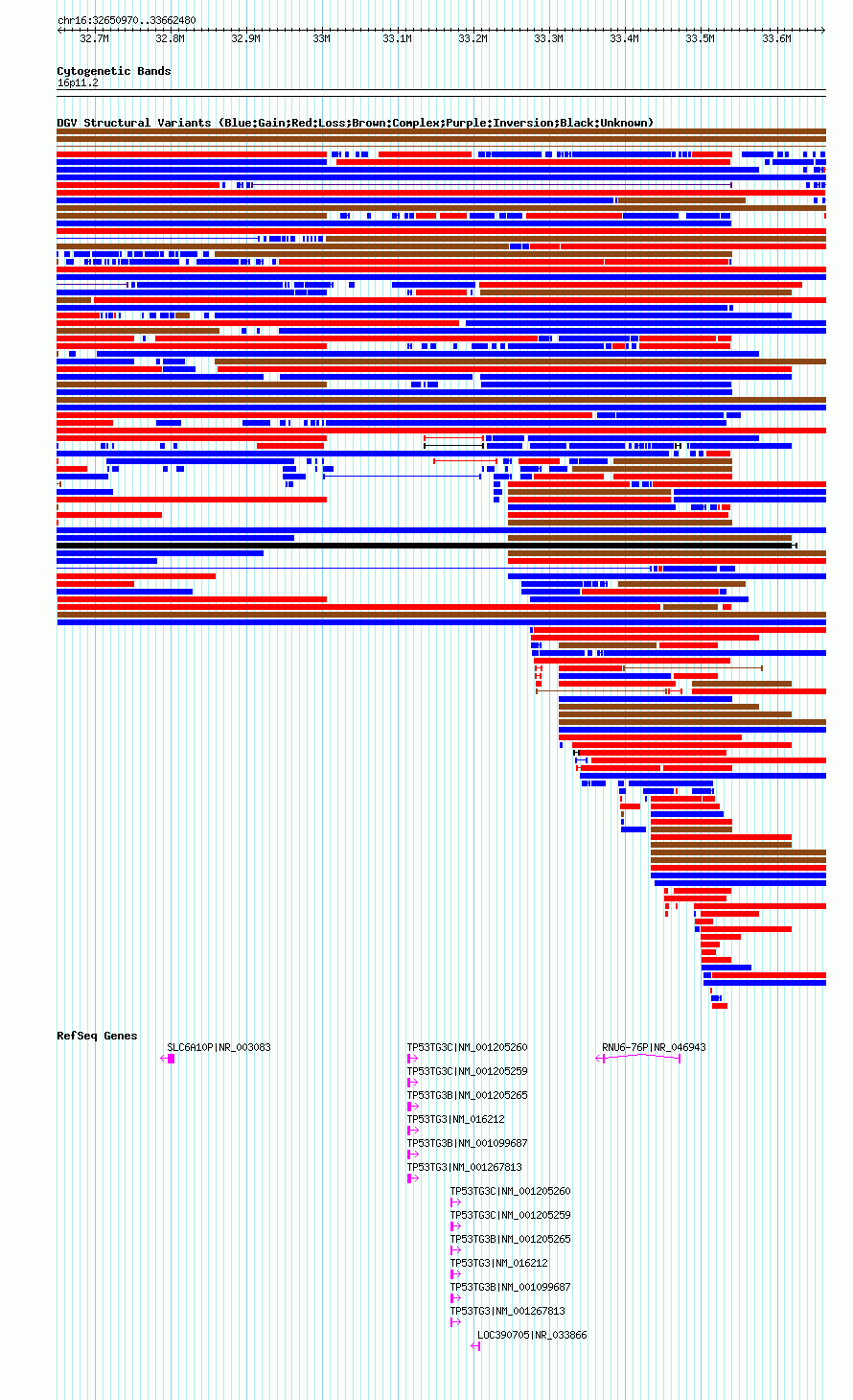Click the 32.7M ruler tick label
The image size is (853, 1400).
pos(94,38)
